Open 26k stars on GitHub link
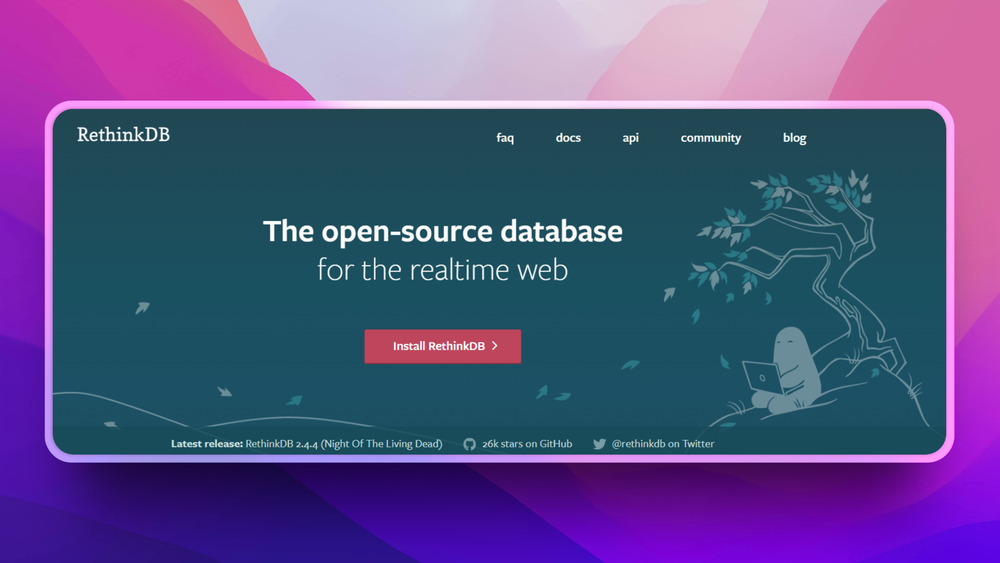Screen dimensions: 1000x563 tap(527, 444)
